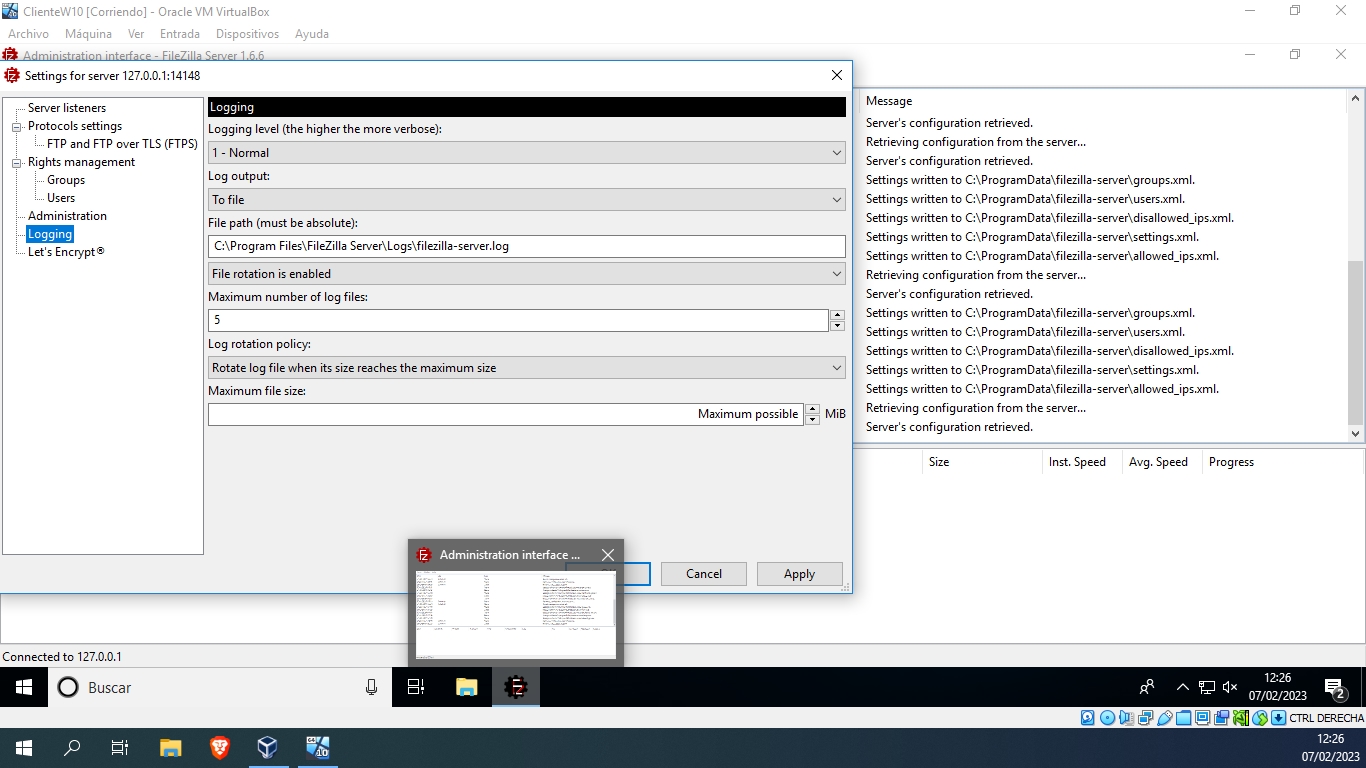
Task: Open host Task View icon
Action: [x=120, y=748]
